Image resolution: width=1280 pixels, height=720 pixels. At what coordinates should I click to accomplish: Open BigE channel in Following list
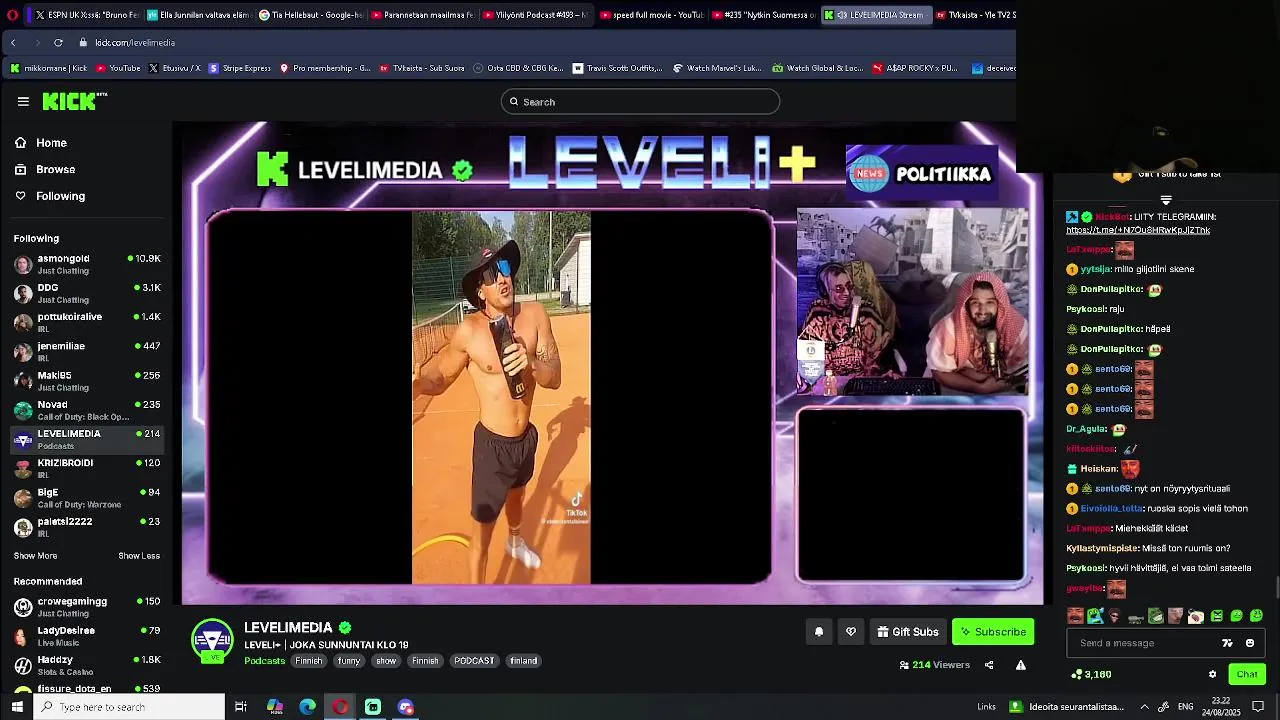pyautogui.click(x=87, y=498)
